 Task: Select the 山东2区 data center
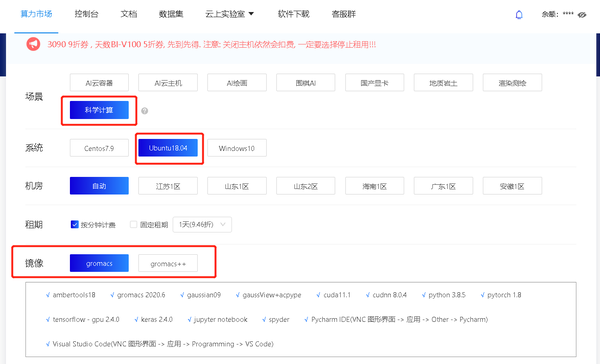(306, 186)
